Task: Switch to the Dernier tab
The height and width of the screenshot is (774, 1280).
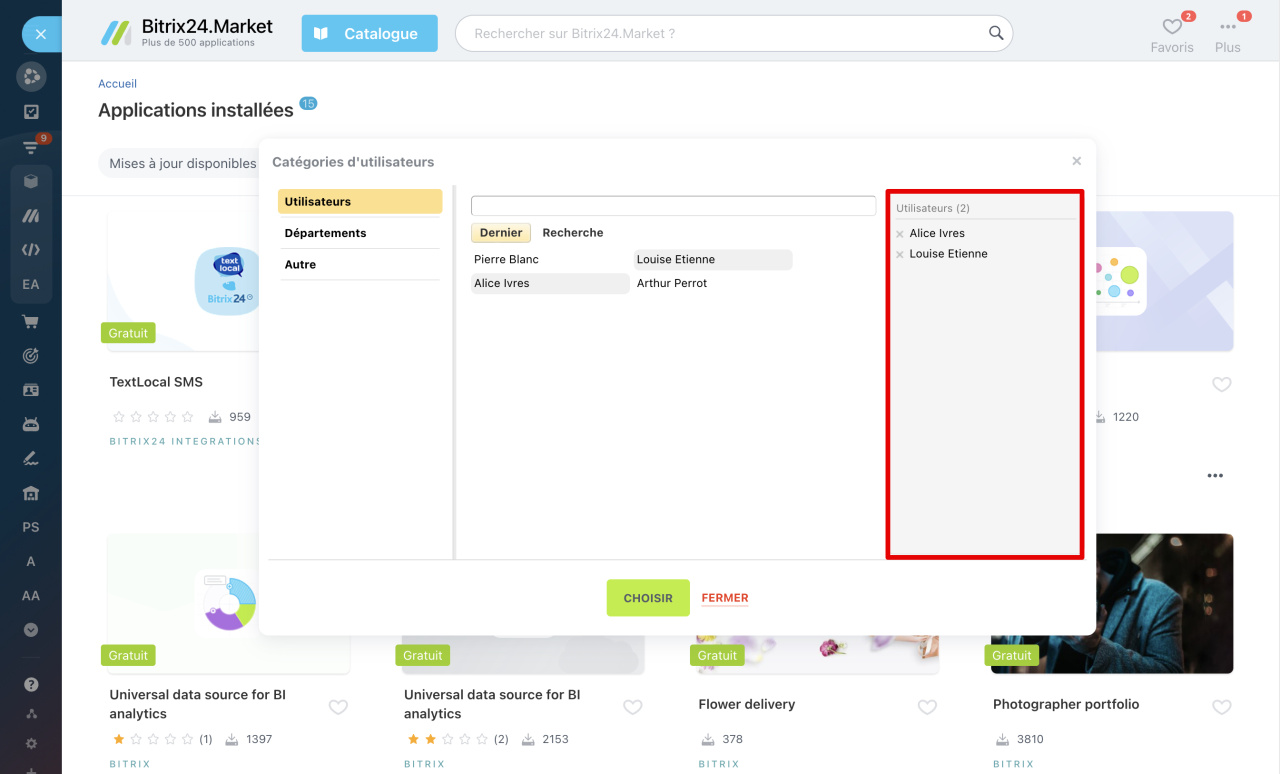Action: [501, 233]
